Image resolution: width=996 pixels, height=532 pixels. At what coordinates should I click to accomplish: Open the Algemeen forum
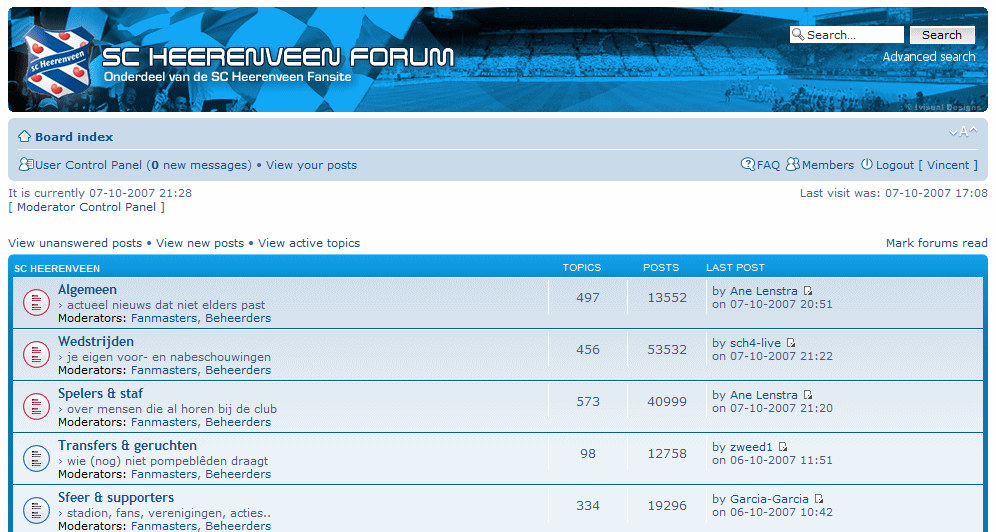(x=87, y=289)
